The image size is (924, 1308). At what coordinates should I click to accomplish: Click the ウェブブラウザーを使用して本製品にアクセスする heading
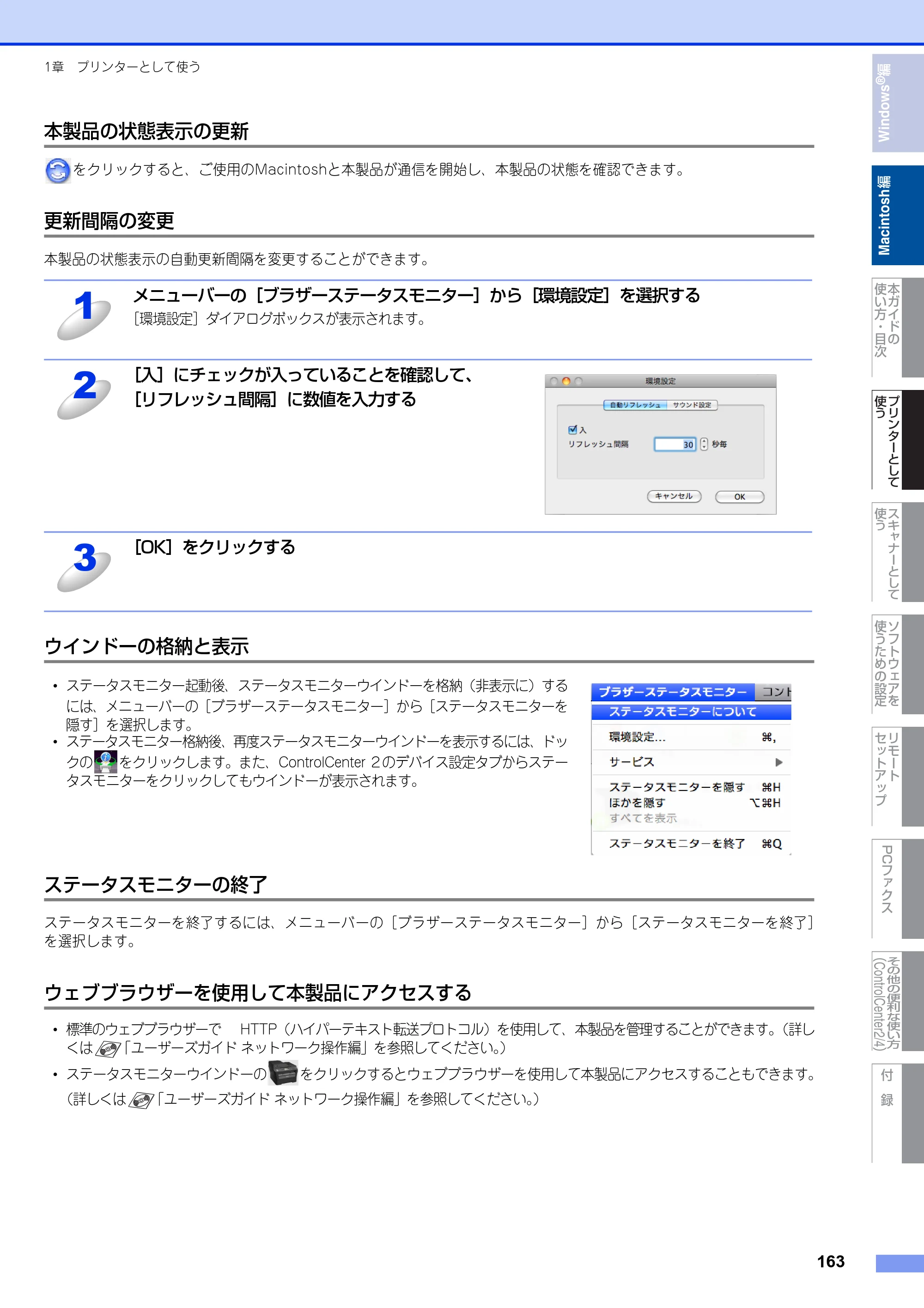coord(258,993)
